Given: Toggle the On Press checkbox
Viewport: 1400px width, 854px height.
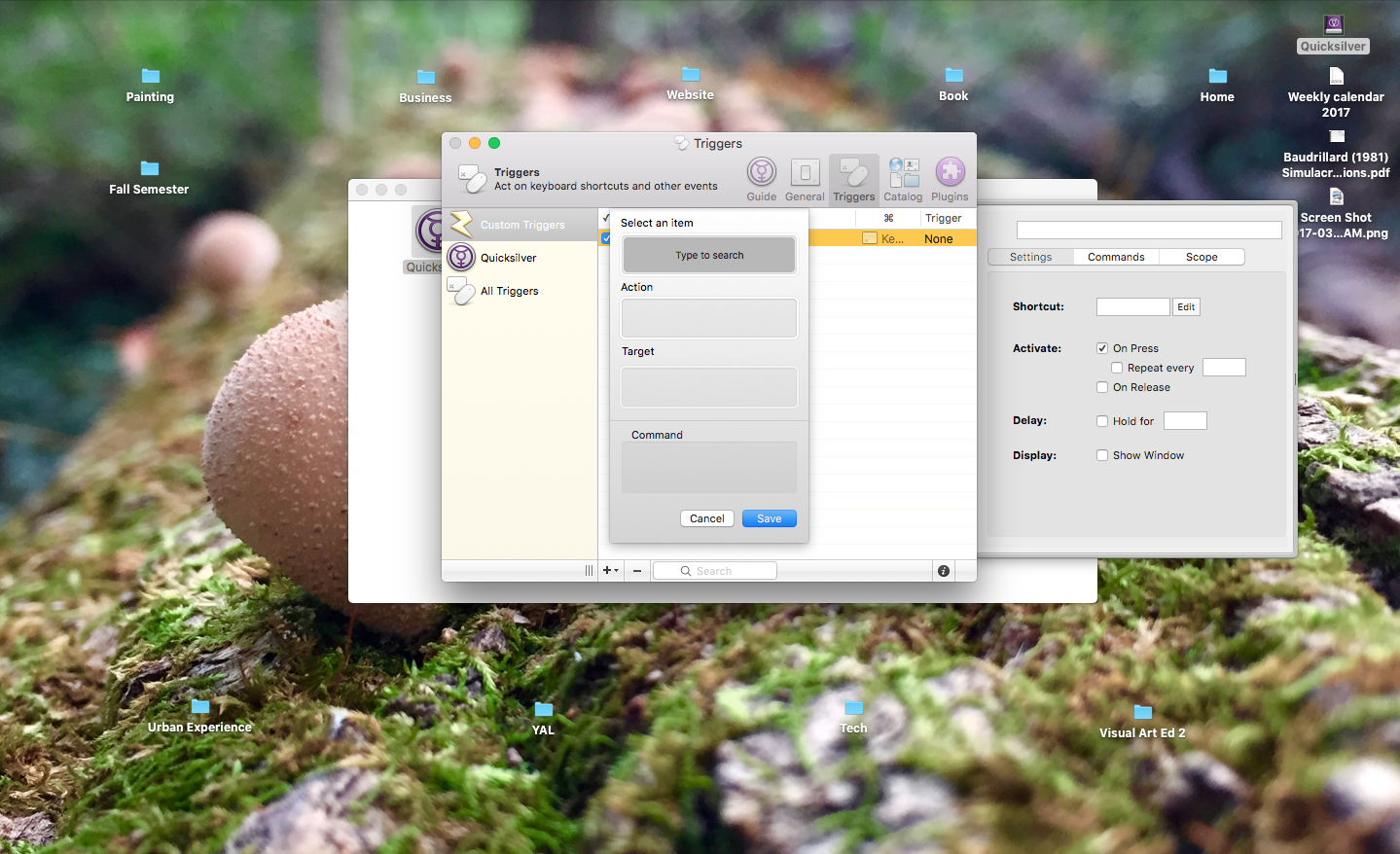Looking at the screenshot, I should click(1102, 348).
